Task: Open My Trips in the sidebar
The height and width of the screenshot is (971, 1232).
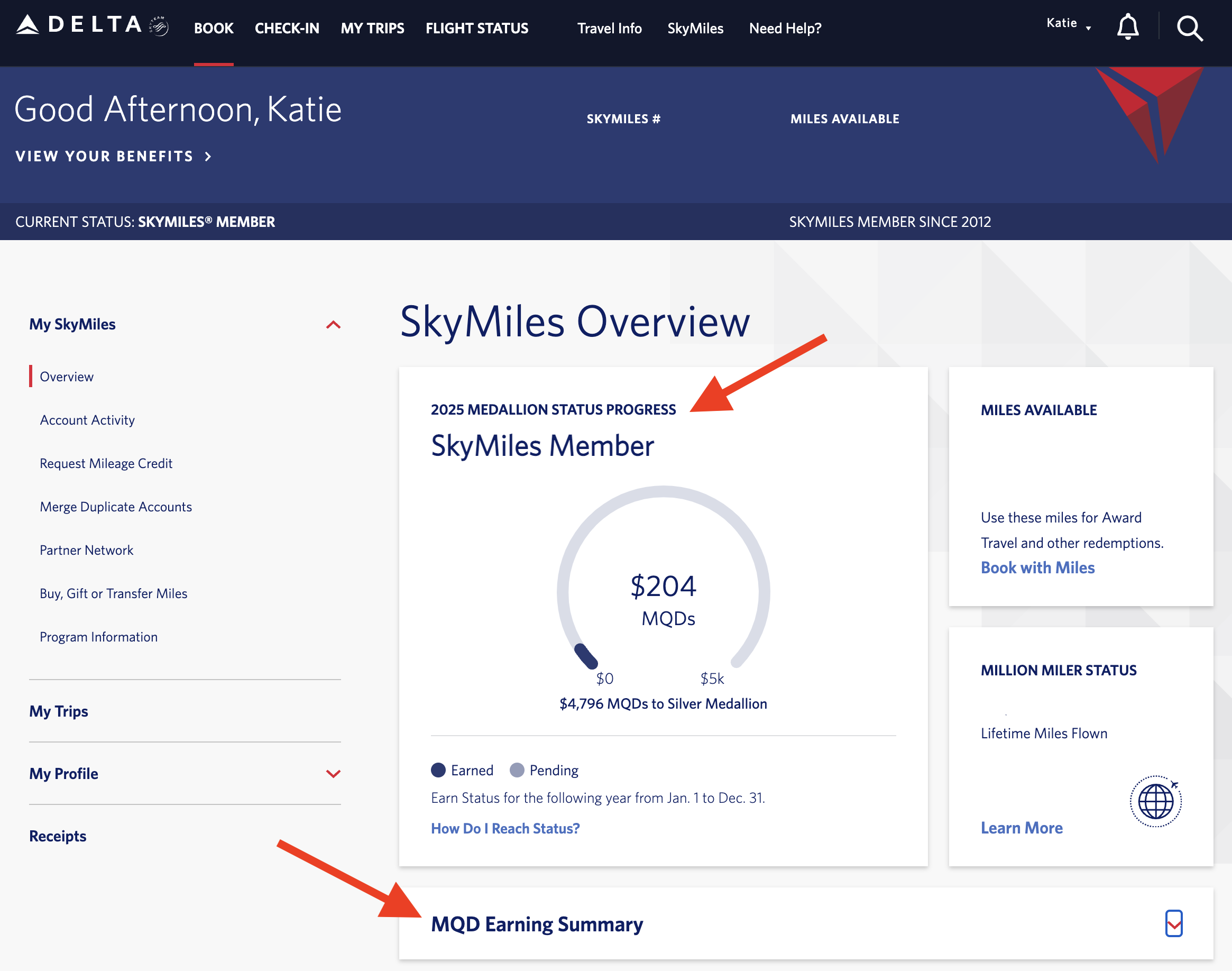Action: (x=59, y=711)
